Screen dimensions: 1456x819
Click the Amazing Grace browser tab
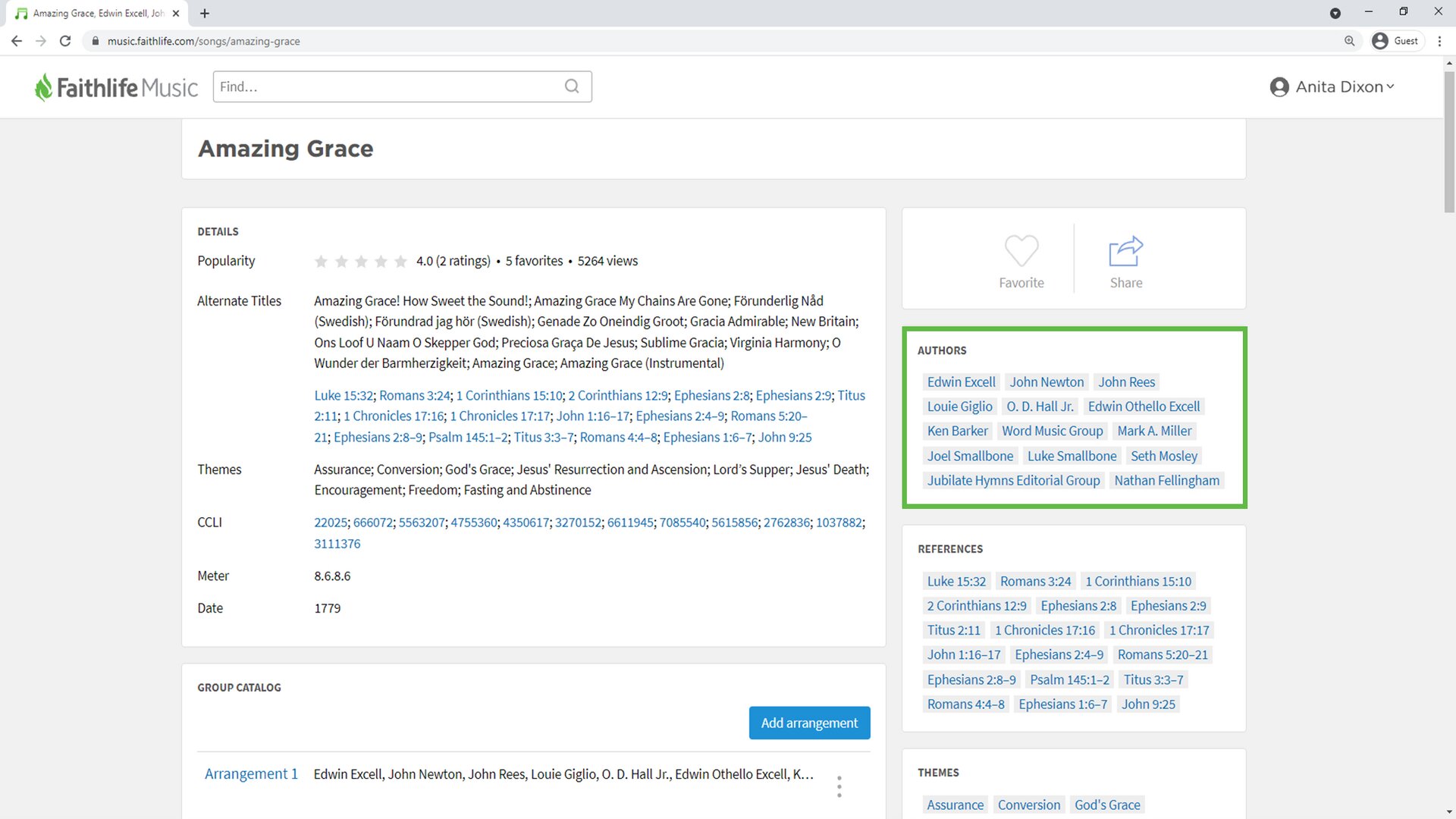[99, 13]
